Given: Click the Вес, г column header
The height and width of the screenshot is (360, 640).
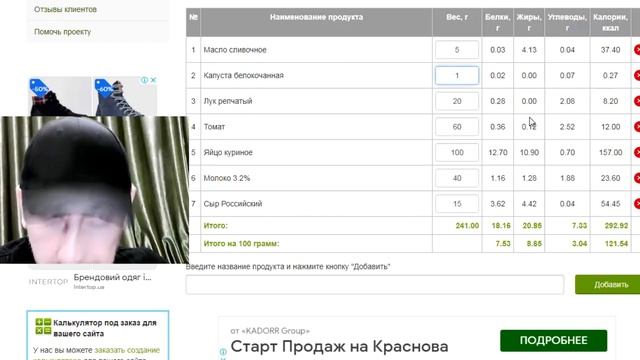Looking at the screenshot, I should [457, 17].
